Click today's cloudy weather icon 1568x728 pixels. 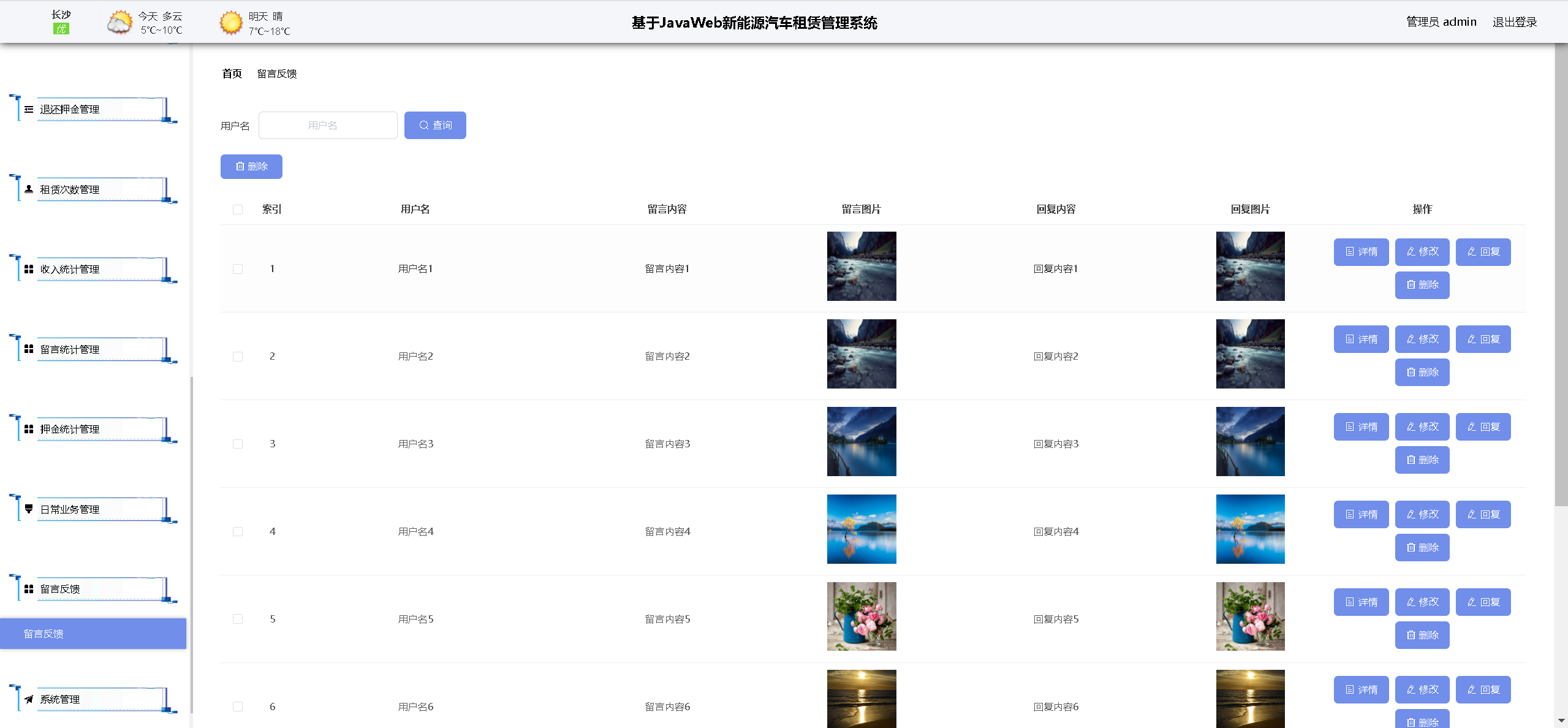pyautogui.click(x=119, y=23)
